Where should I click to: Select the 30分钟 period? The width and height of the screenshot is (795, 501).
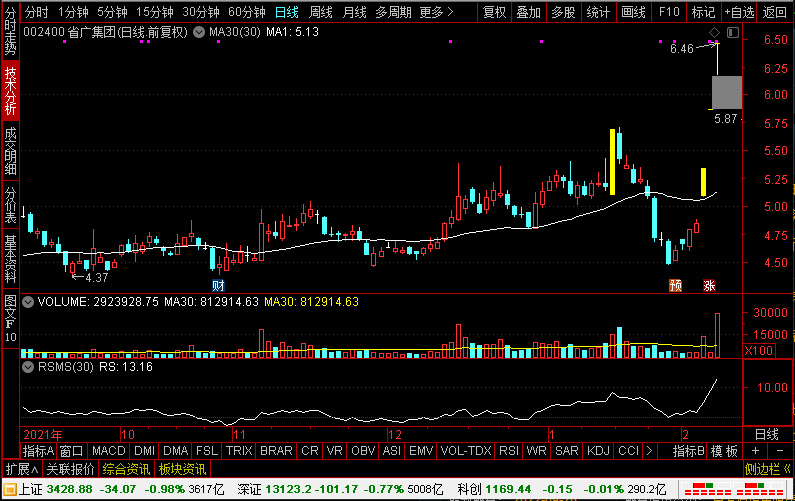(201, 12)
